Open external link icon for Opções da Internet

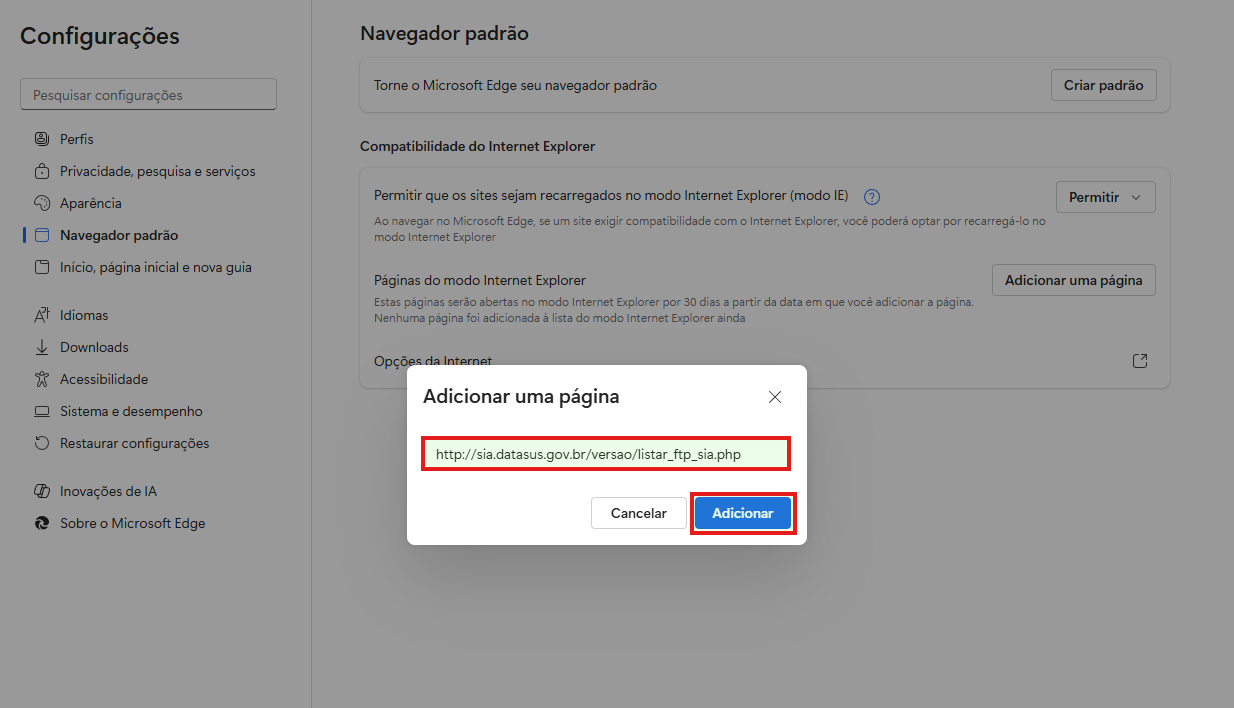click(1139, 361)
